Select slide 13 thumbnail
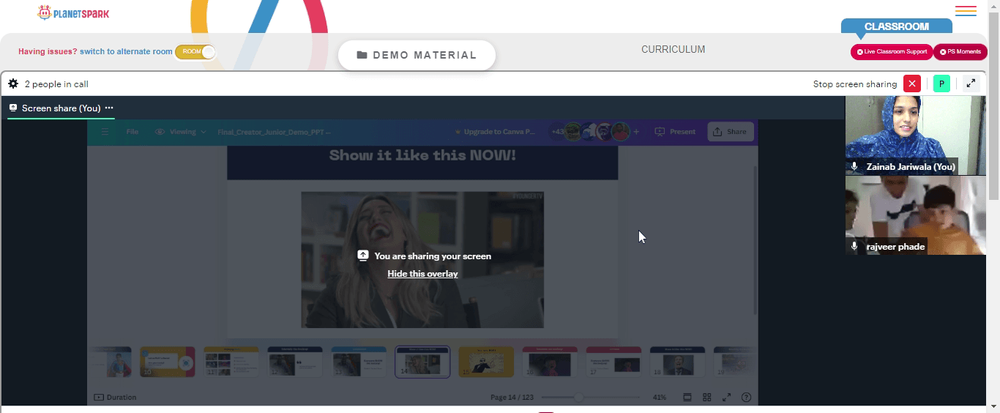Screen dimensions: 1000x413 point(358,362)
